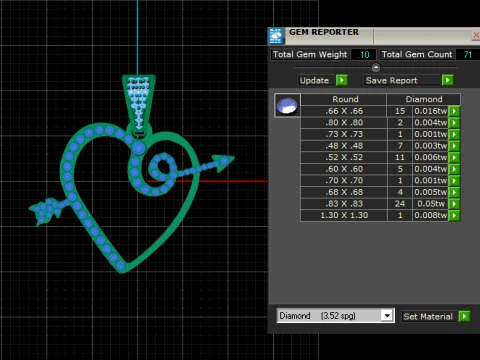Collapse the panel with the round up-arrow button

coord(376,68)
